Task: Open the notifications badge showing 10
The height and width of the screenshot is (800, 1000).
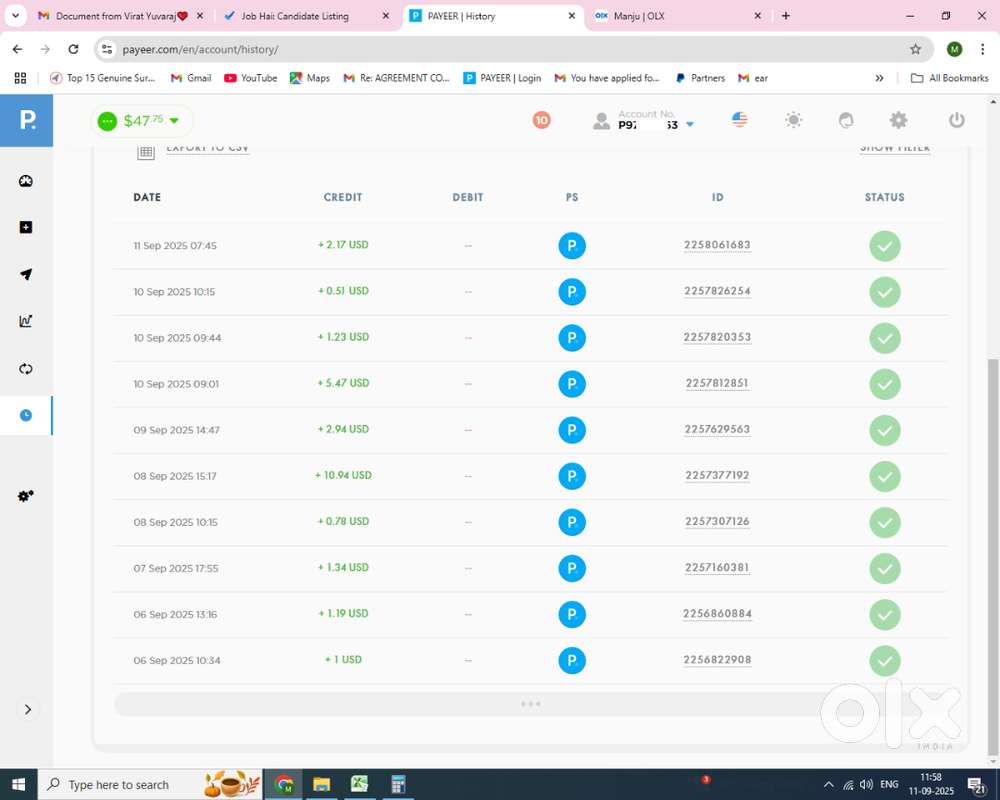Action: point(541,120)
